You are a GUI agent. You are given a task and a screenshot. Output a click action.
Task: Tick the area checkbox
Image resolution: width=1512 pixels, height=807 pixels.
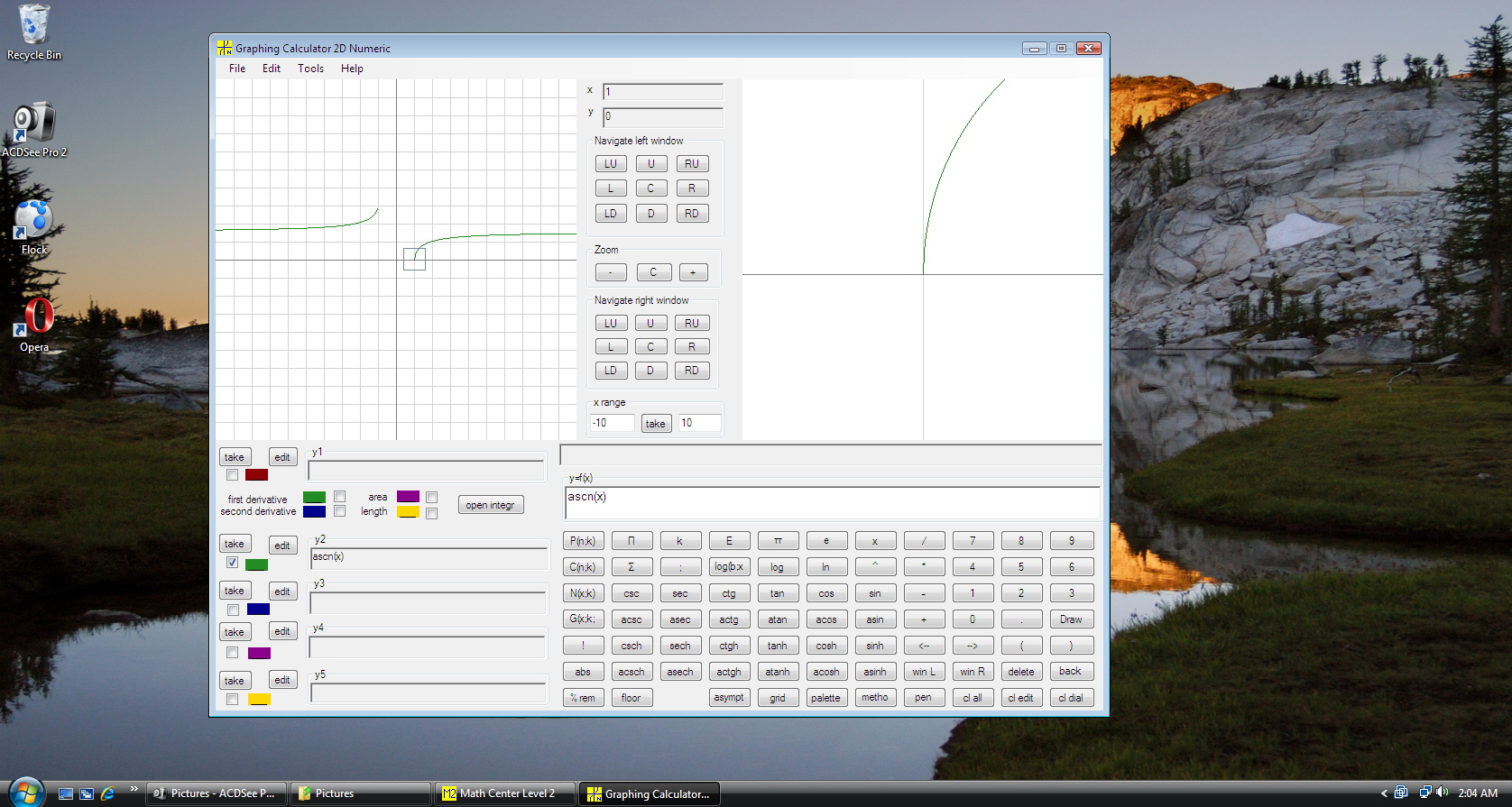(432, 497)
